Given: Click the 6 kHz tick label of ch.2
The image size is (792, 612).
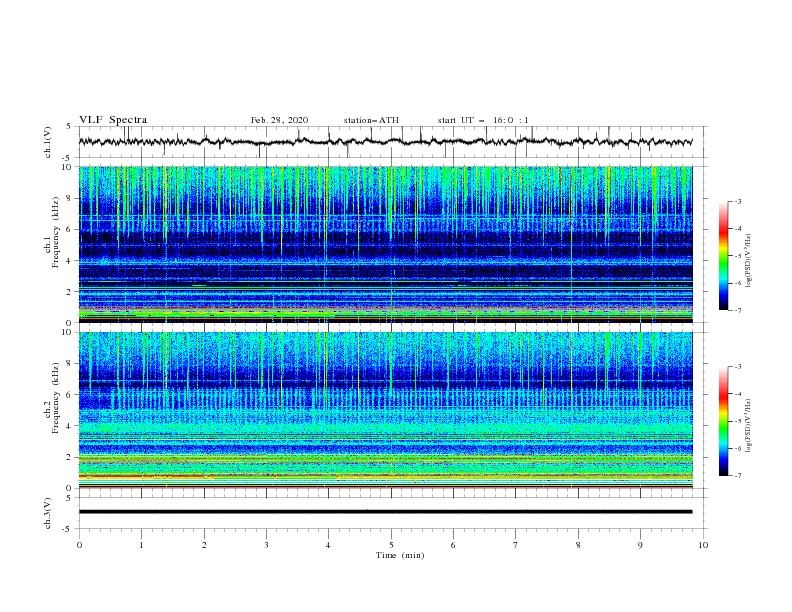Looking at the screenshot, I should pyautogui.click(x=71, y=394).
